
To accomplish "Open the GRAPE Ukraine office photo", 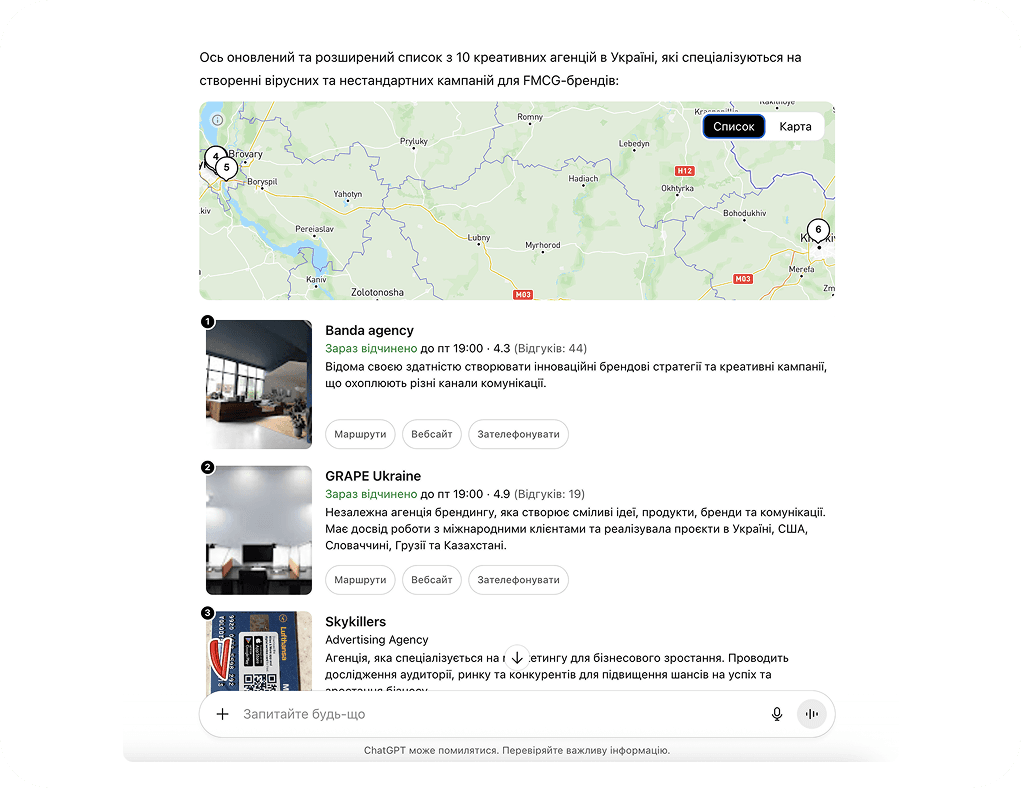I will [x=259, y=530].
